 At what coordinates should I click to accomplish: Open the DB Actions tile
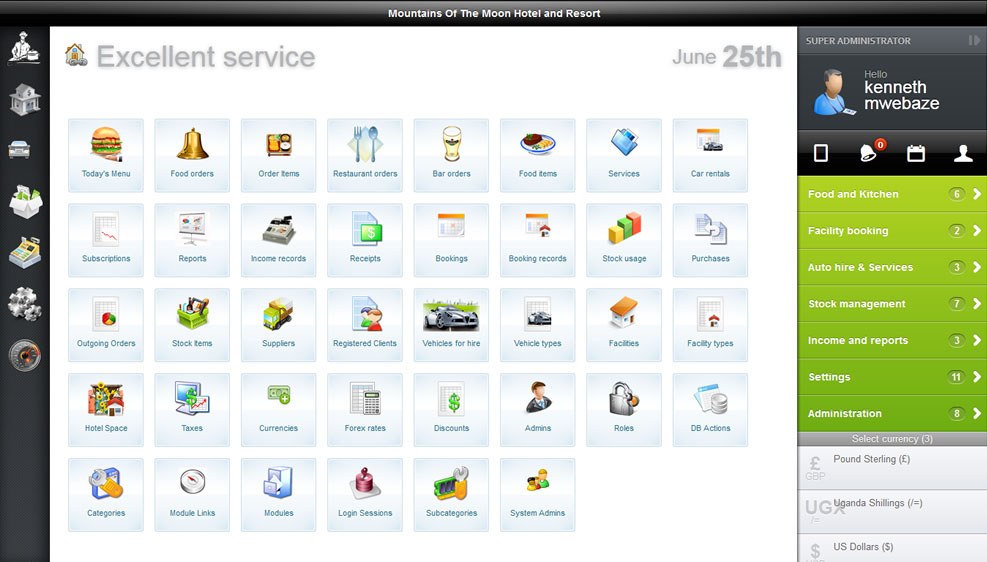[x=710, y=410]
